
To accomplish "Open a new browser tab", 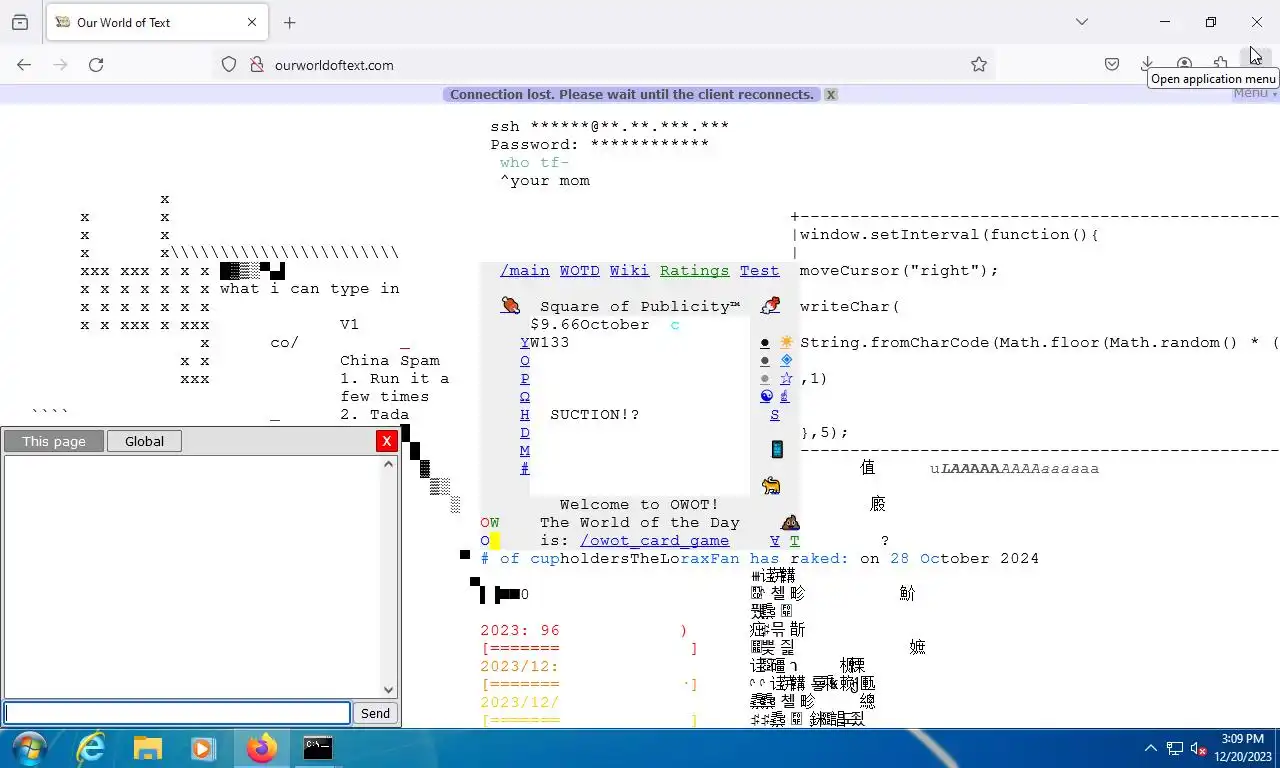I will pyautogui.click(x=289, y=22).
